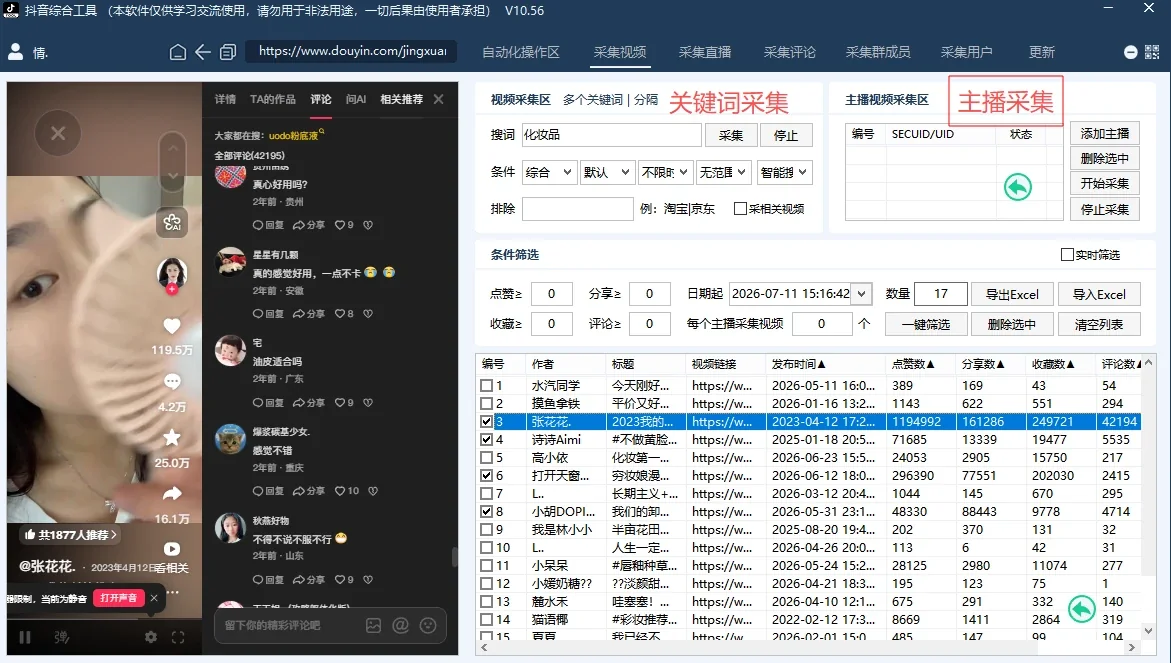
Task: Check the row 11 小呆呆 checkbox
Action: (486, 566)
